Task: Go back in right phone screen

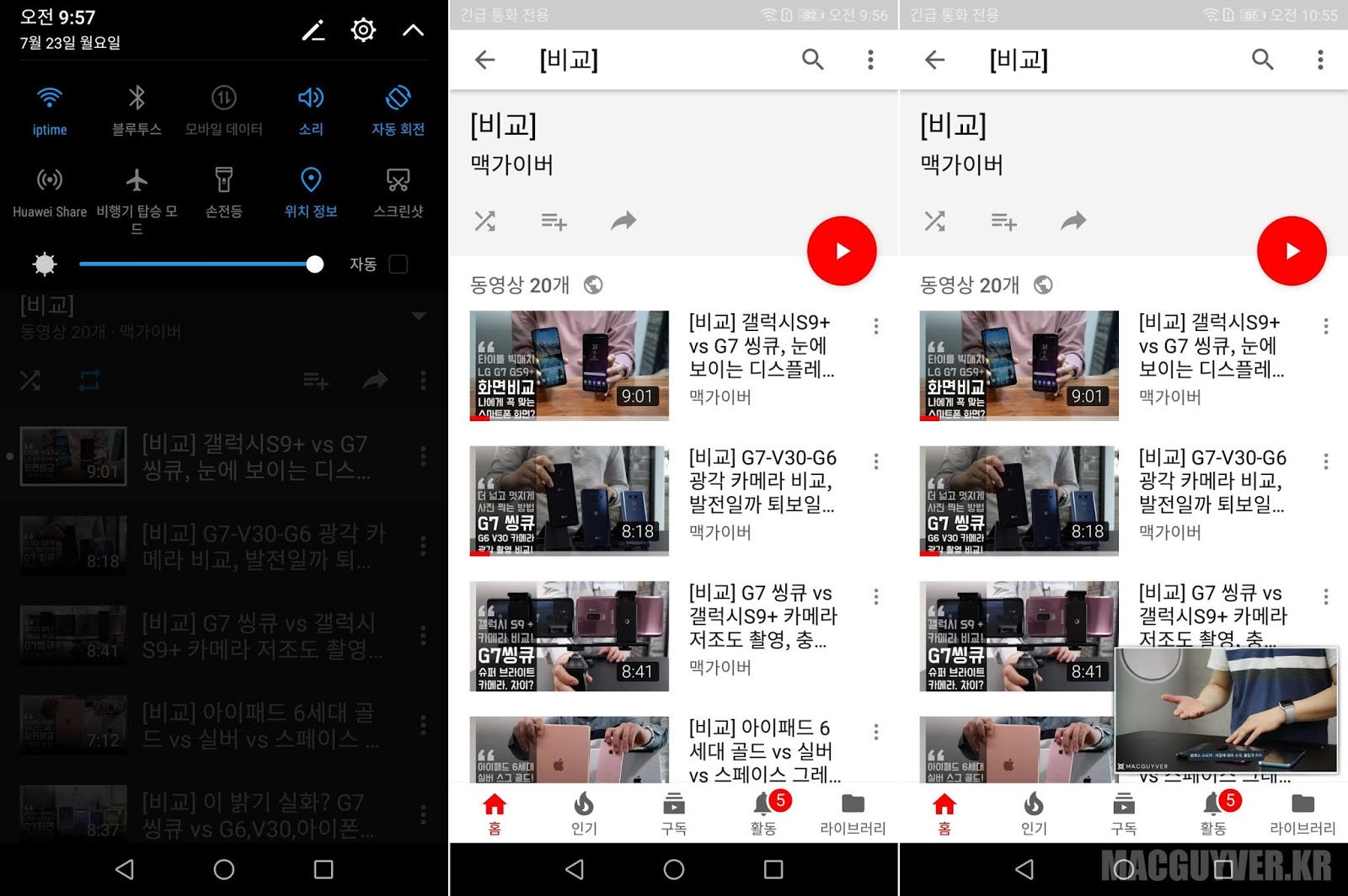Action: pyautogui.click(x=934, y=60)
